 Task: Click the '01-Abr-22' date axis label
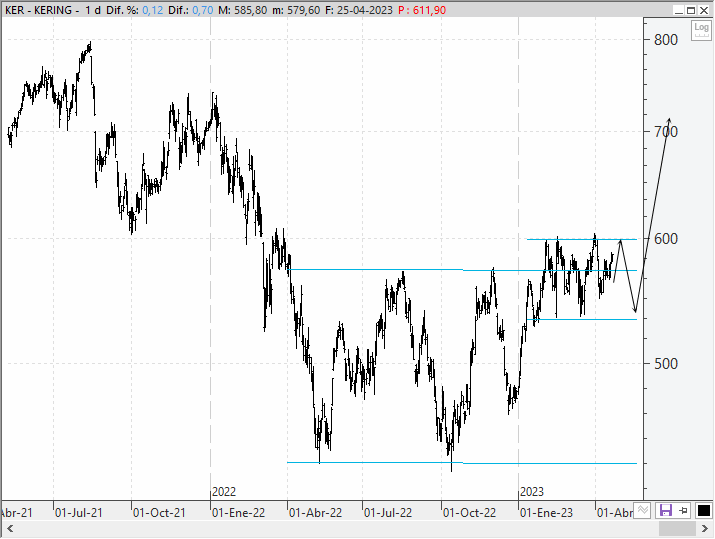(316, 513)
